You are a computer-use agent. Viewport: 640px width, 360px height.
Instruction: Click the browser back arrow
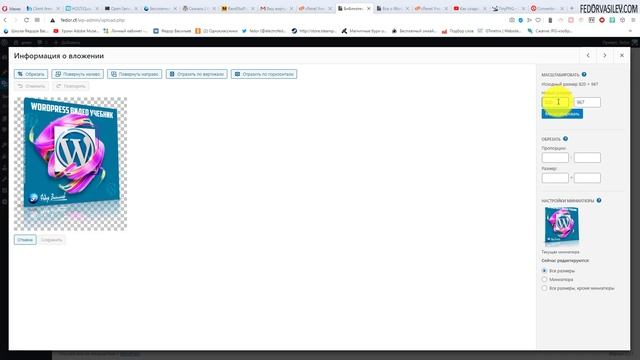5,20
